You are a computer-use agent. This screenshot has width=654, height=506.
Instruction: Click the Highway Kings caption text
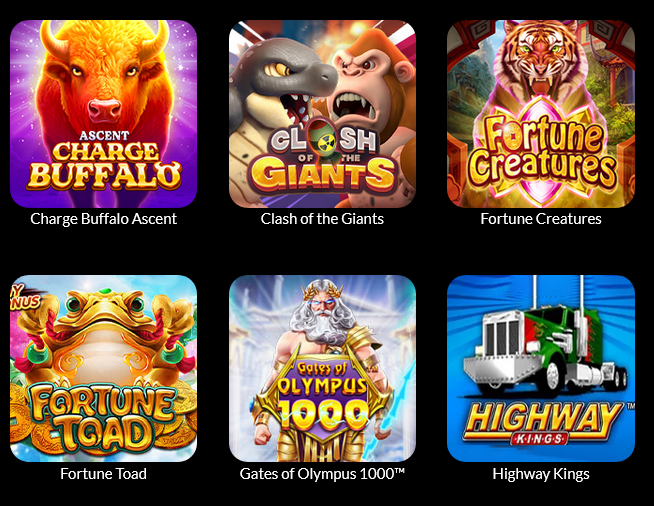click(541, 474)
